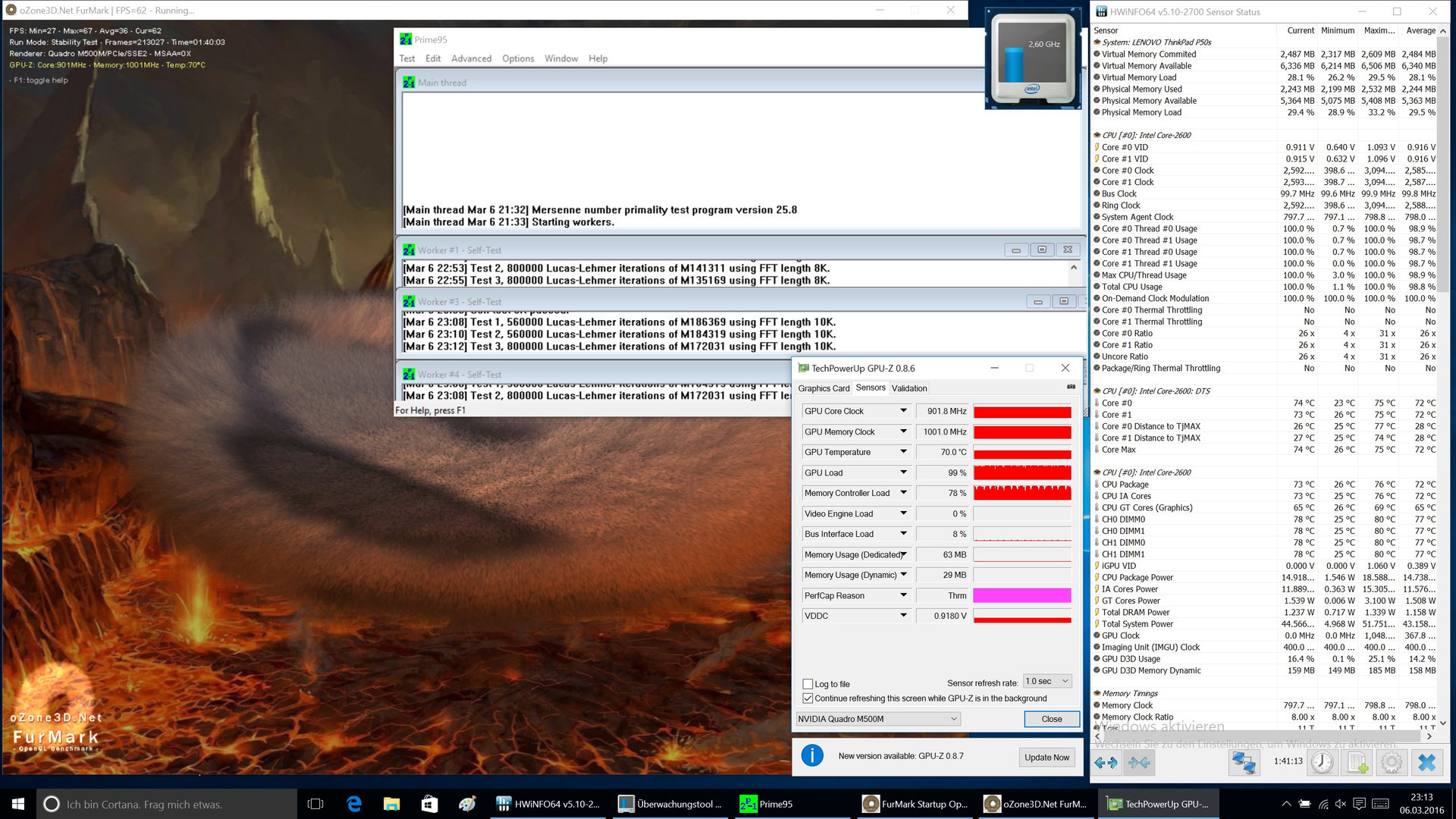Open NVIDIA Quadro M500M GPU selector
The image size is (1456, 819).
pyautogui.click(x=879, y=719)
